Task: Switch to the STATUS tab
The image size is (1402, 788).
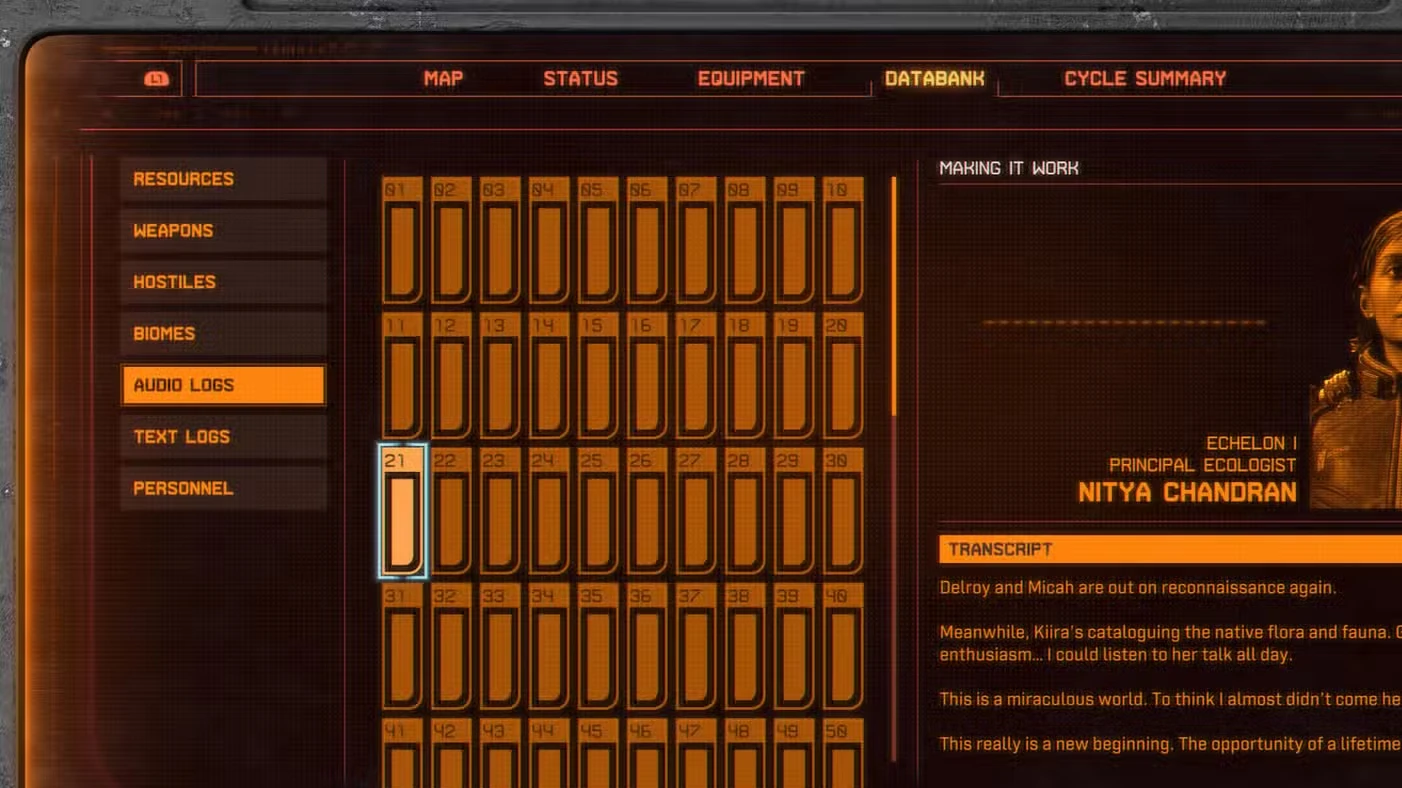Action: pyautogui.click(x=580, y=79)
